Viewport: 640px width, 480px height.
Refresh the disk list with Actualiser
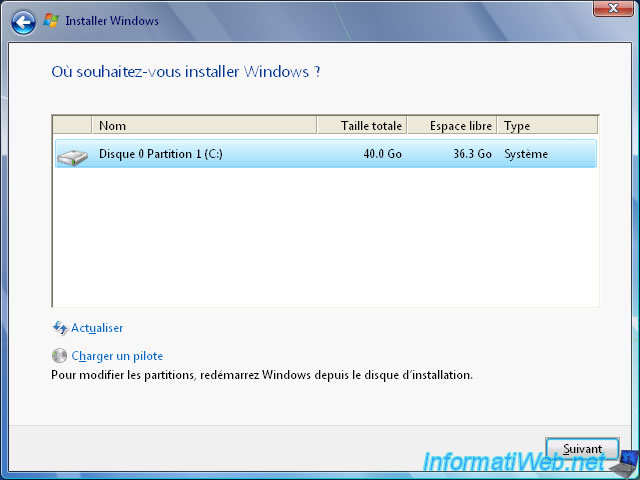pyautogui.click(x=97, y=328)
